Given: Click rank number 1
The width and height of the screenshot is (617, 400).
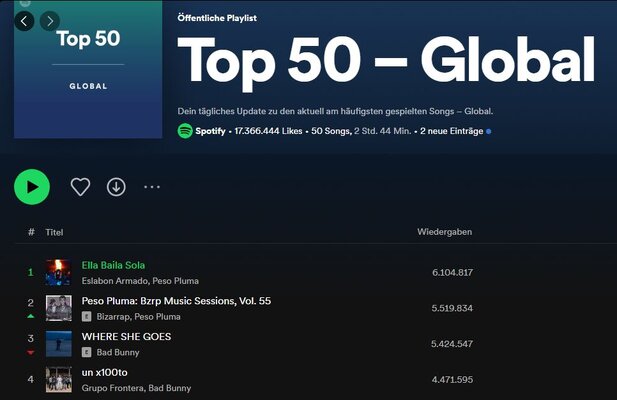Looking at the screenshot, I should [x=31, y=272].
